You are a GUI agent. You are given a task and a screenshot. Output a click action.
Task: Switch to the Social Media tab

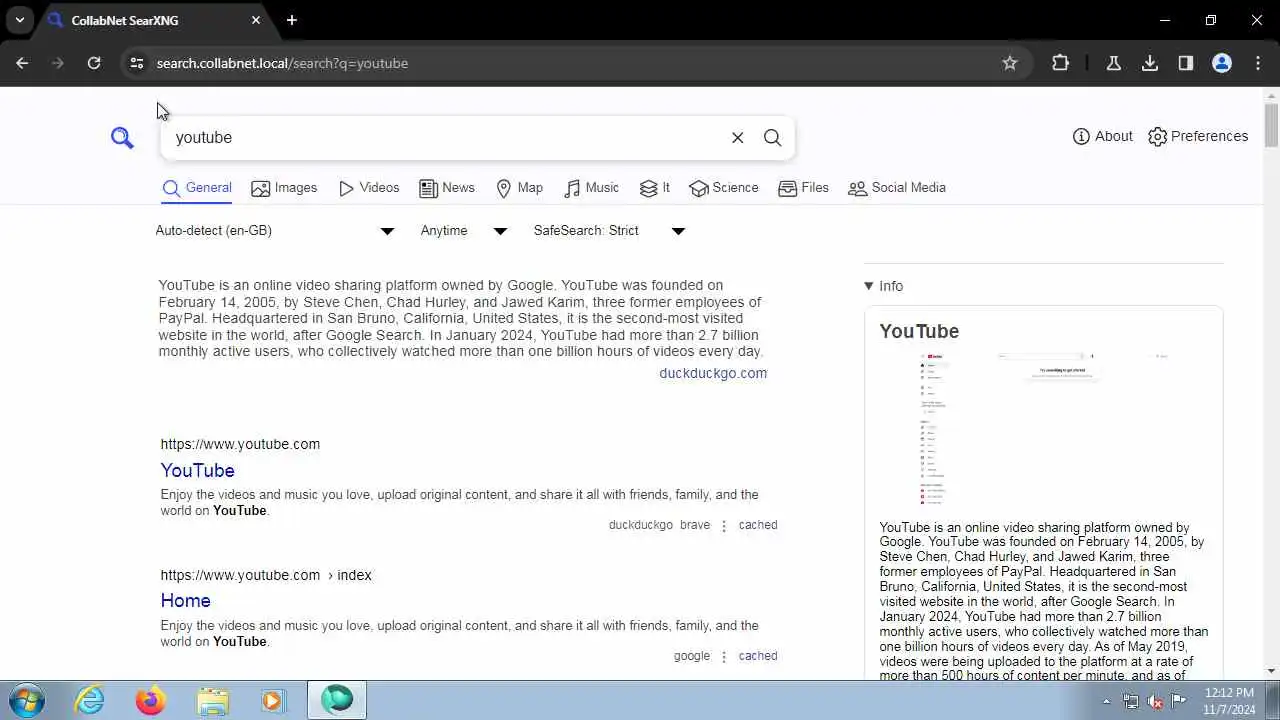897,188
